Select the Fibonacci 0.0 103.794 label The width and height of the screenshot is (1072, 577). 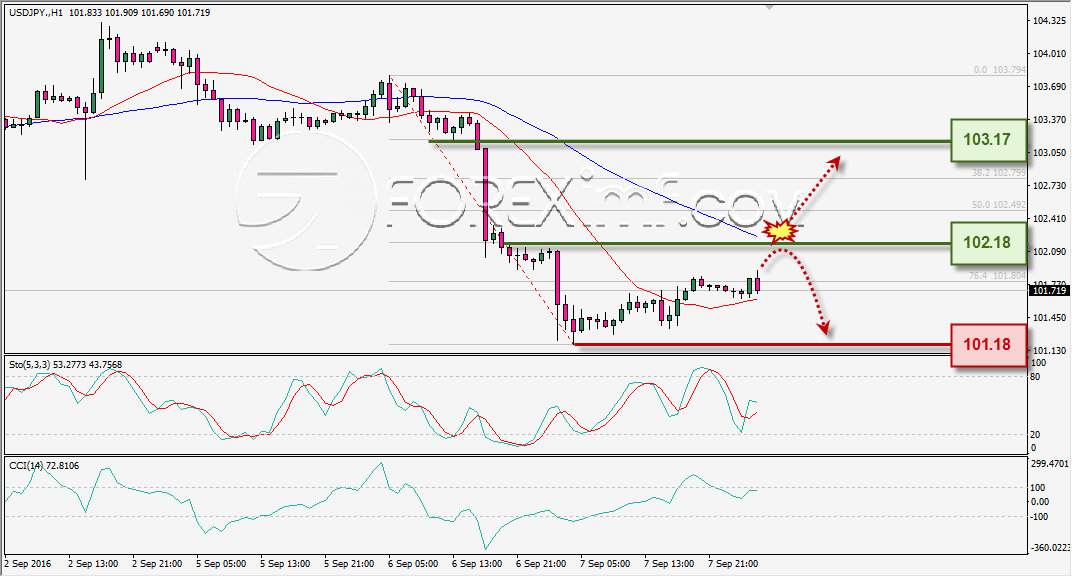(x=1000, y=70)
